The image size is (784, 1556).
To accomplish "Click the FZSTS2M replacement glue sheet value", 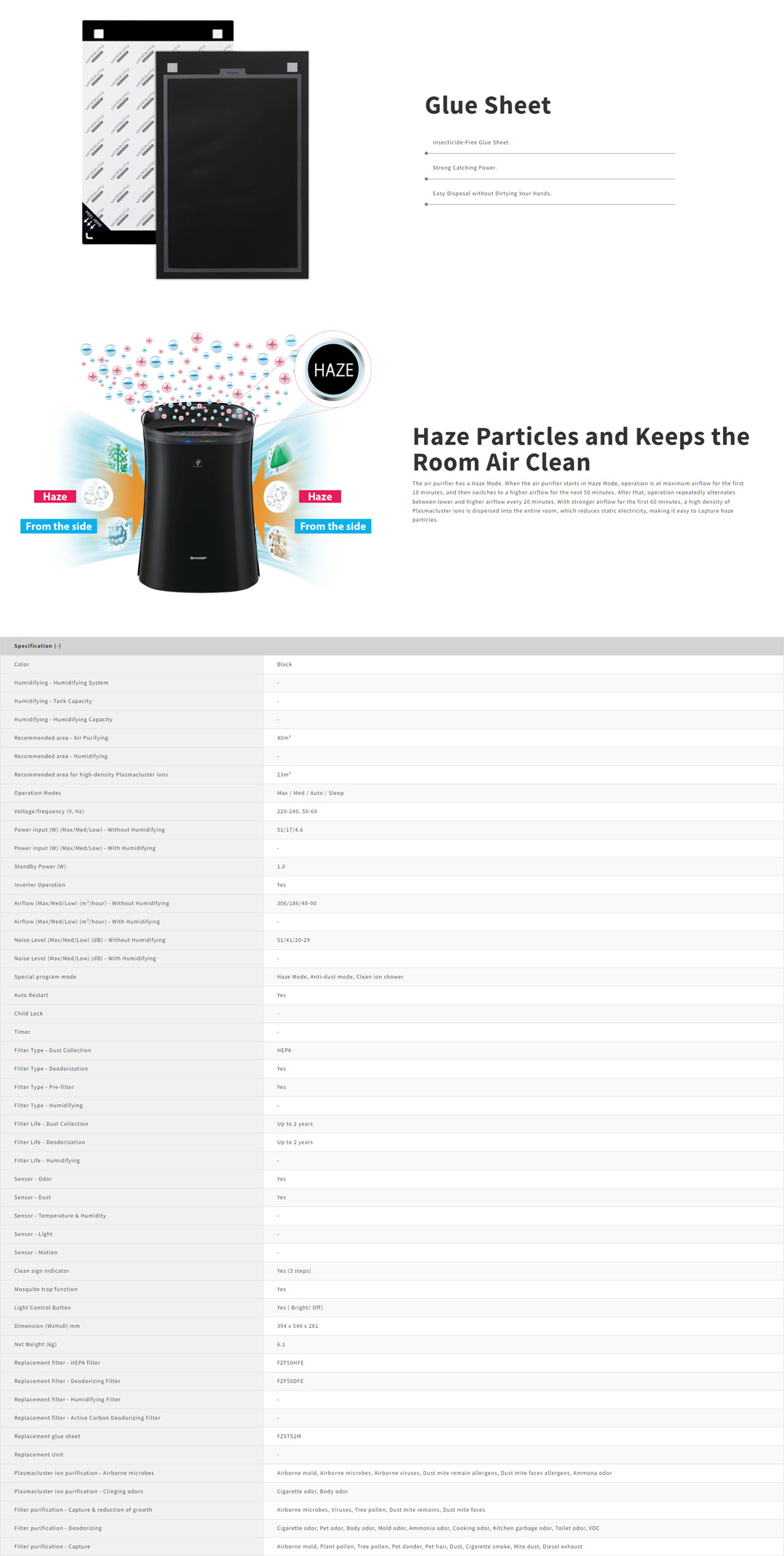I will pos(289,1436).
